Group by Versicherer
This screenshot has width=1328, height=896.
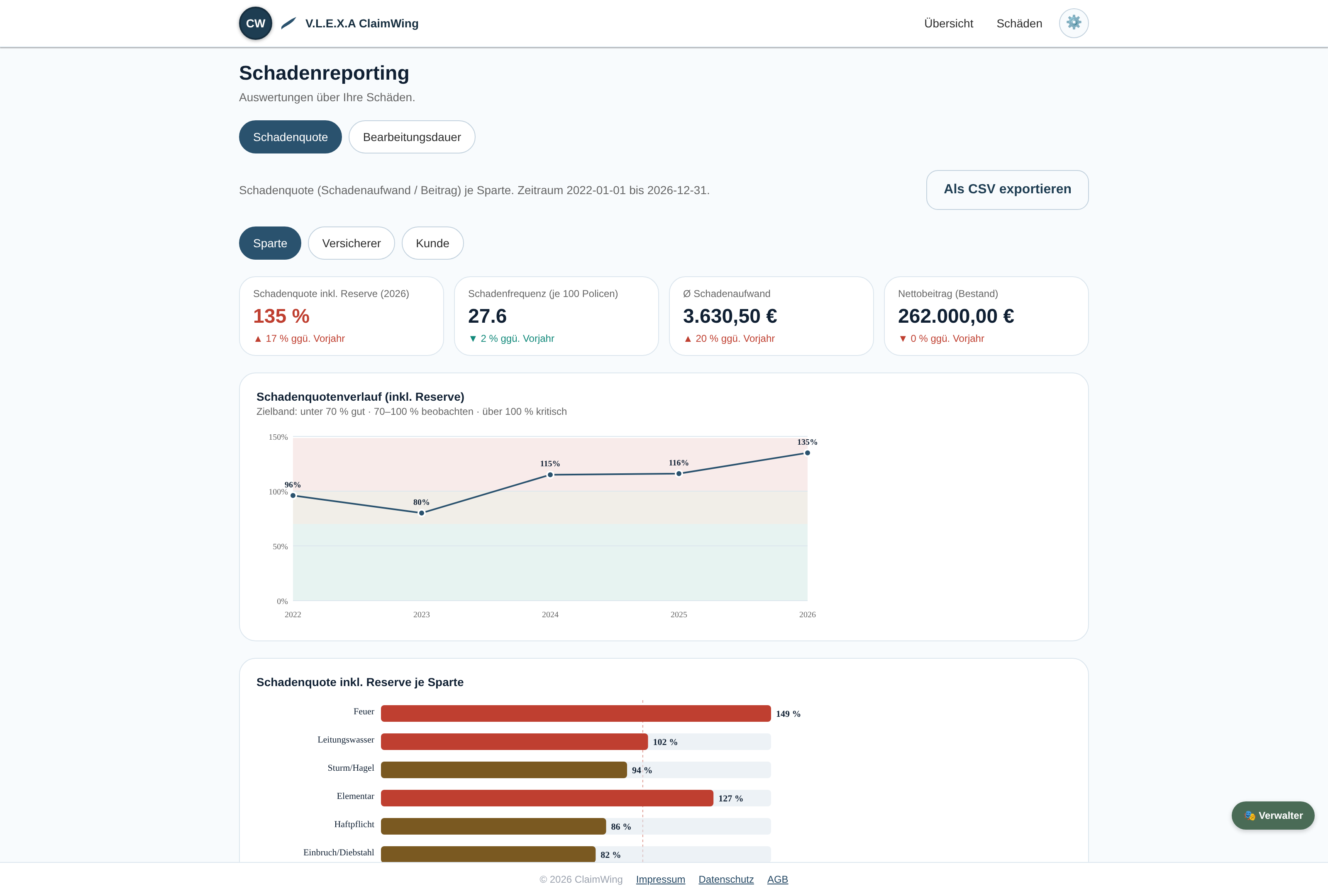pos(351,243)
